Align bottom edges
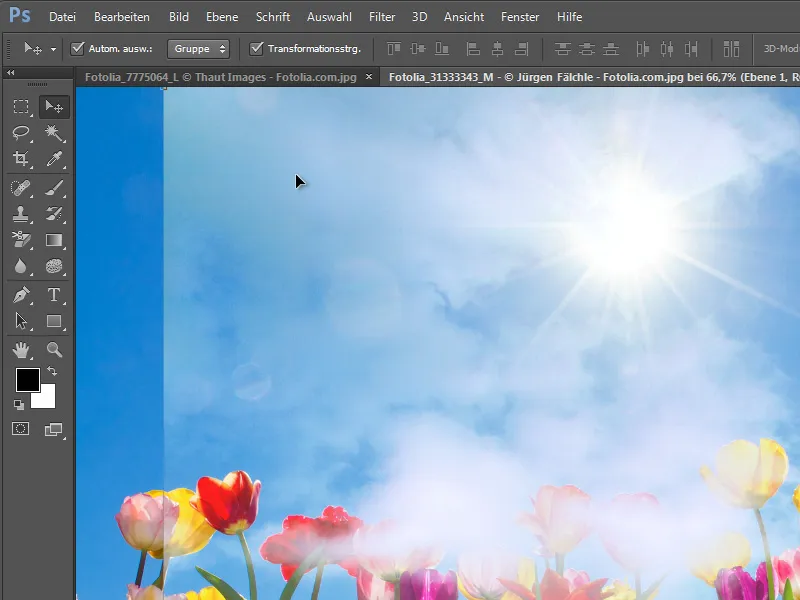The image size is (800, 600). pos(442,49)
